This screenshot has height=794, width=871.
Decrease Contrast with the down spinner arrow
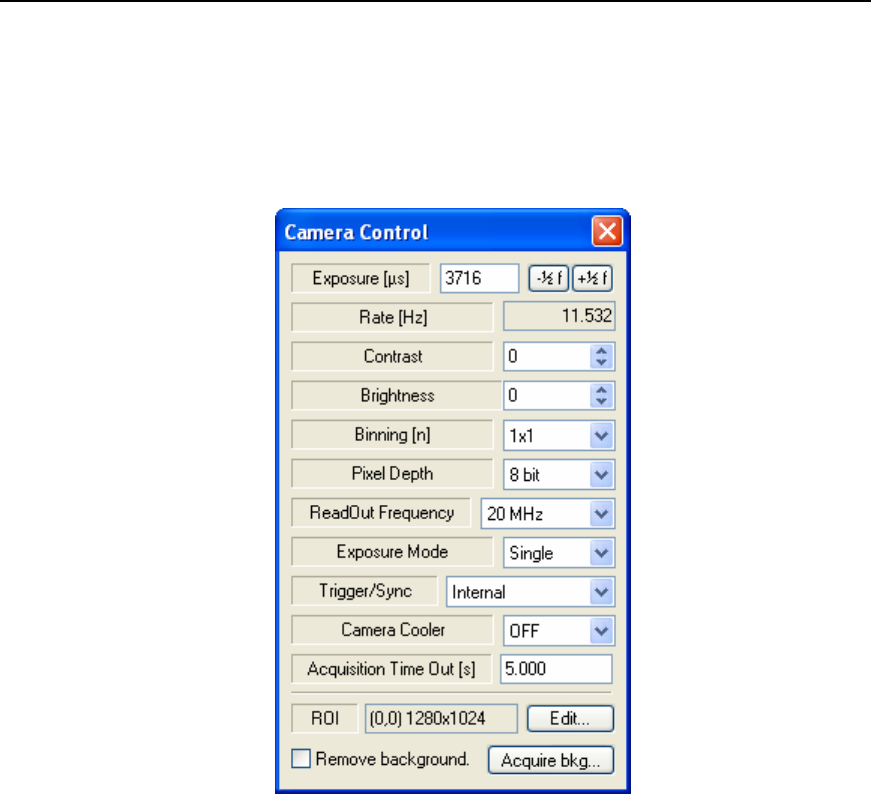click(x=601, y=362)
